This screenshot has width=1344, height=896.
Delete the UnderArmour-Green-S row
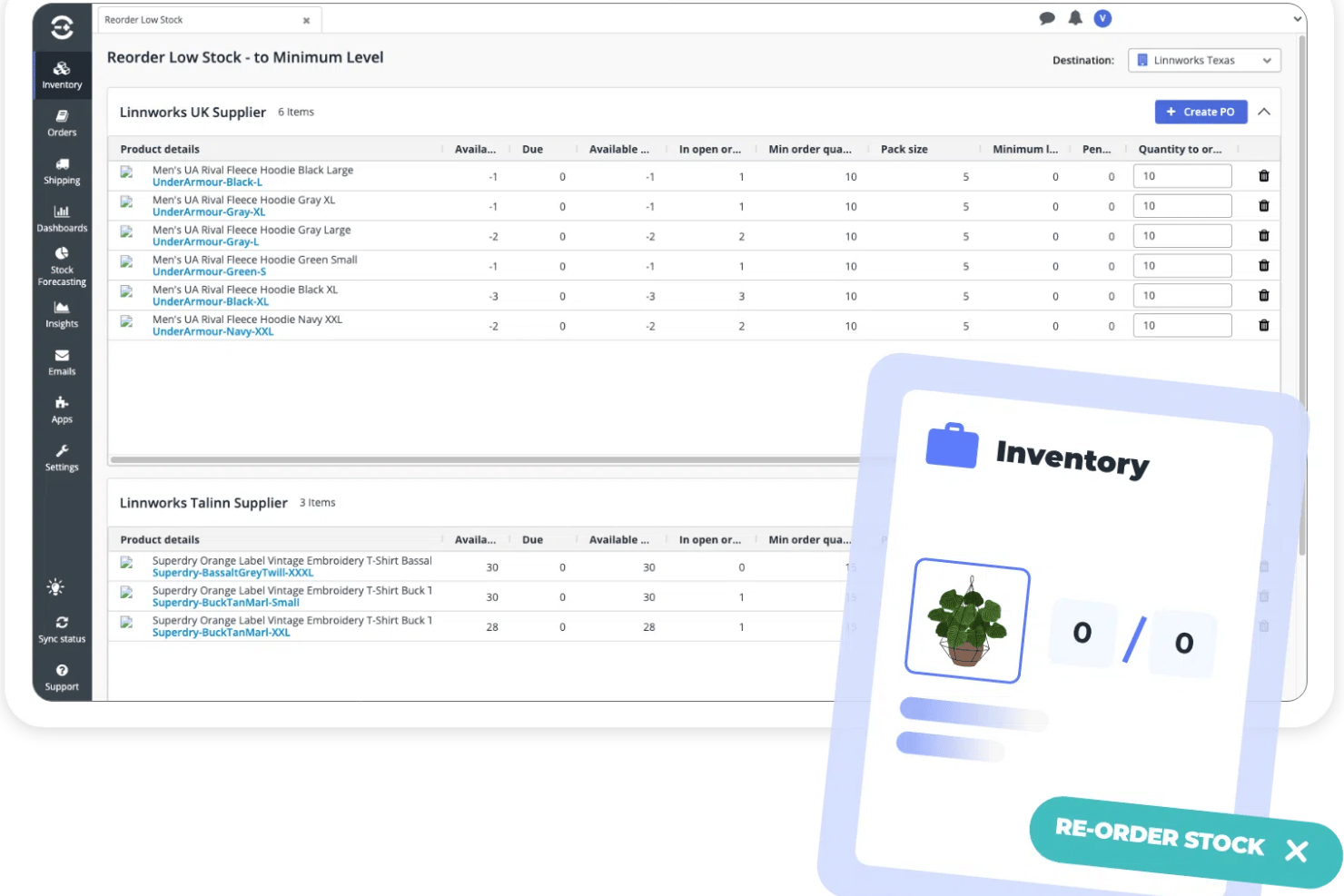1263,266
